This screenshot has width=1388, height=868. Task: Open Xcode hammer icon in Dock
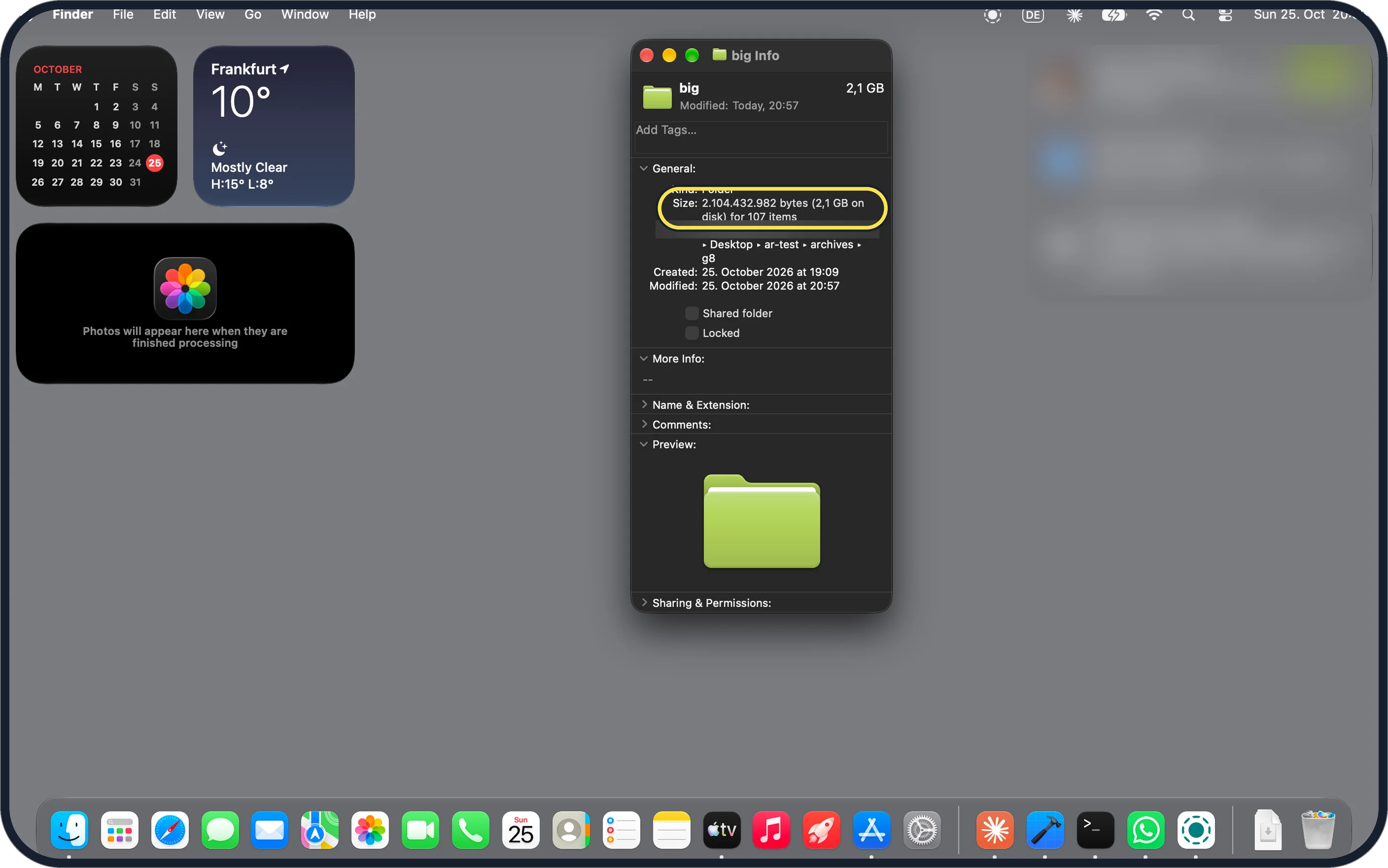pyautogui.click(x=1045, y=830)
